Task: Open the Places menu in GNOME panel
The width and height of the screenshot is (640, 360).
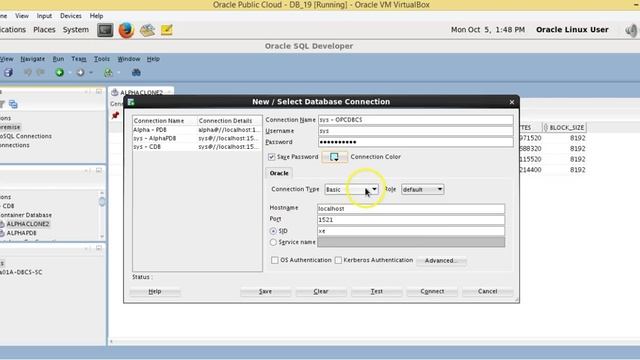Action: pyautogui.click(x=44, y=30)
